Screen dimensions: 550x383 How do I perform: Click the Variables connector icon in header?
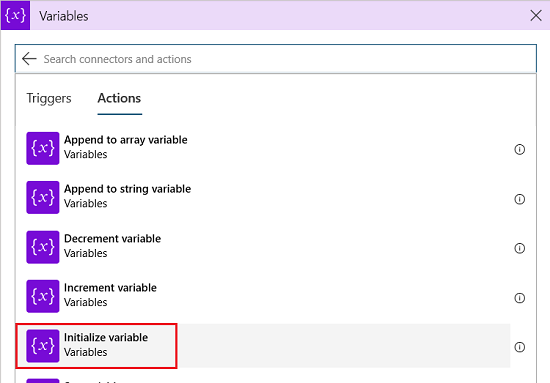[x=15, y=15]
